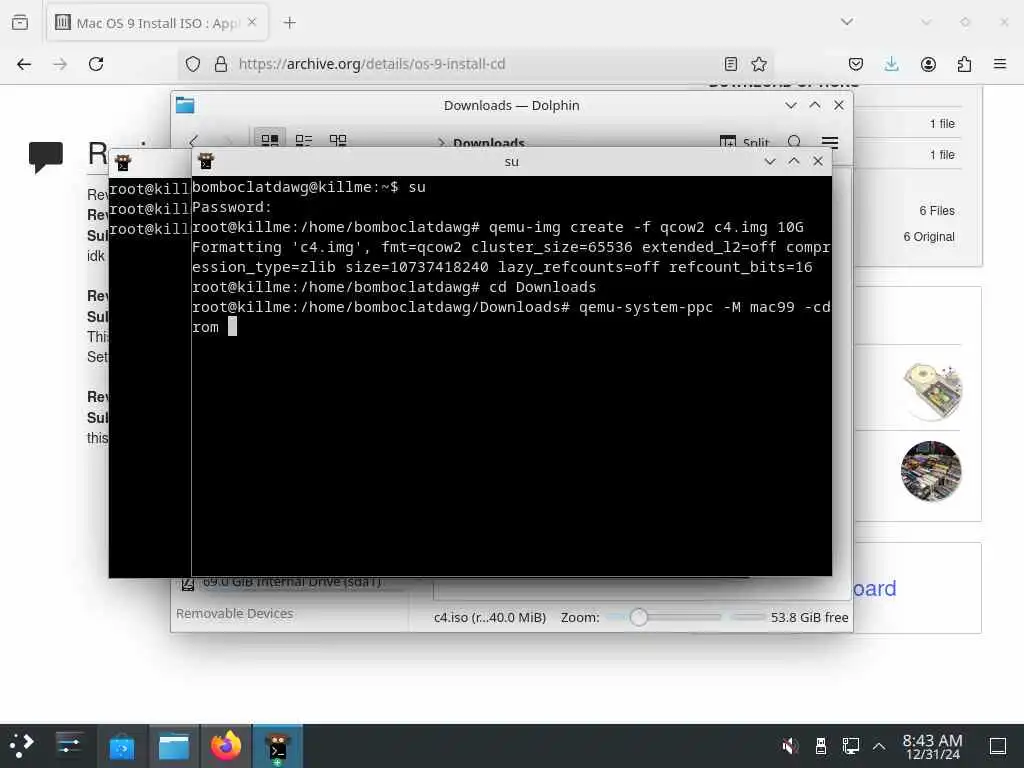This screenshot has width=1024, height=768.
Task: Go forward in Firefox history
Action: coord(60,64)
